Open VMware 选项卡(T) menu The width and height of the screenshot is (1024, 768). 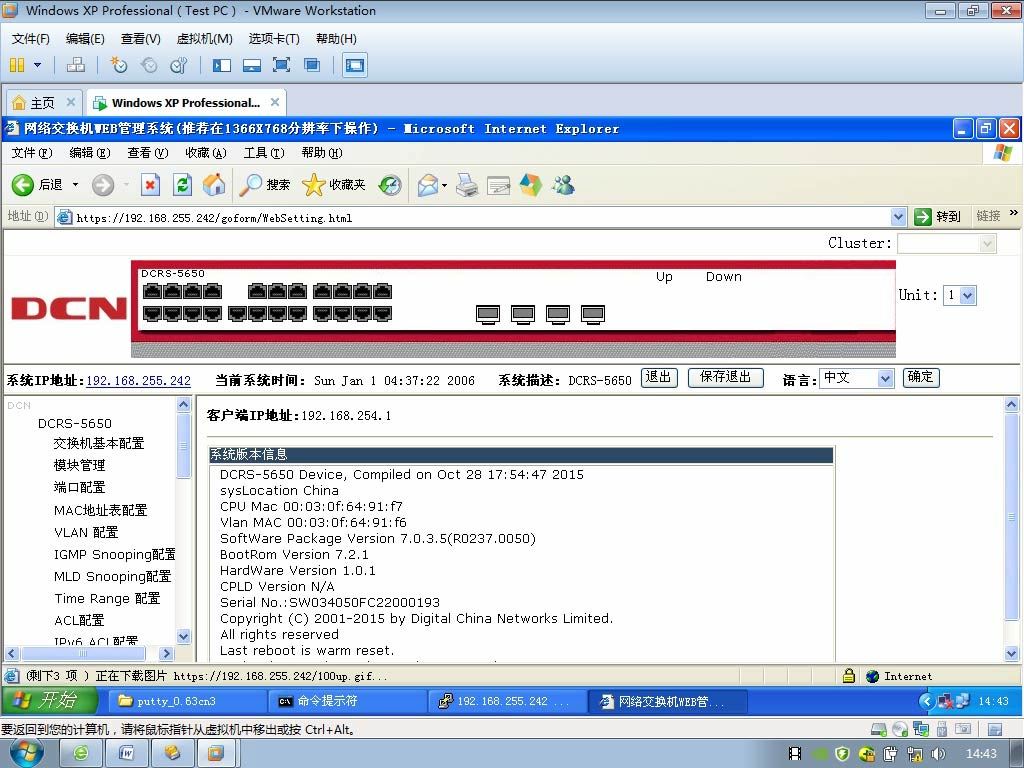274,39
